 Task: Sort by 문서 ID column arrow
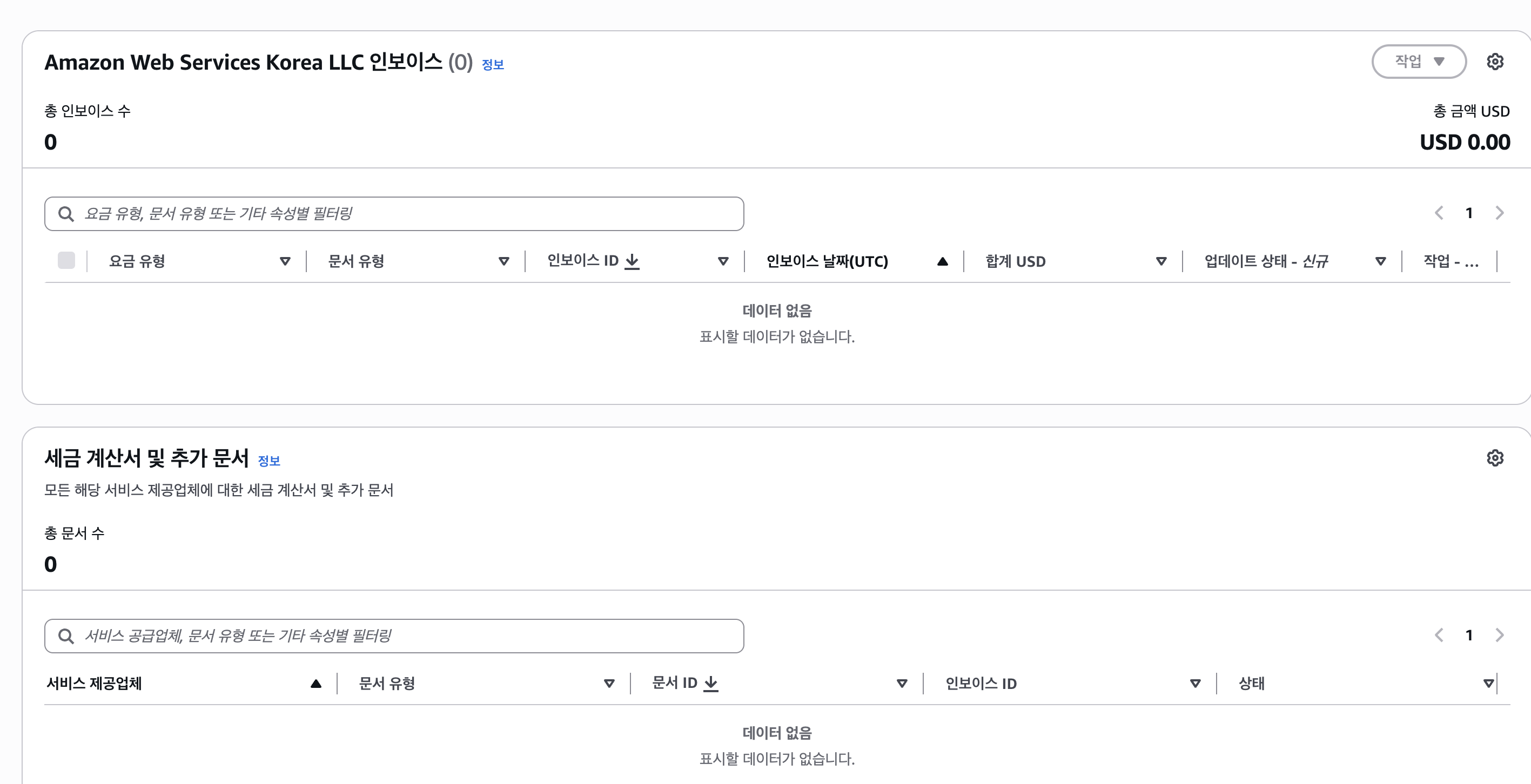tap(902, 684)
